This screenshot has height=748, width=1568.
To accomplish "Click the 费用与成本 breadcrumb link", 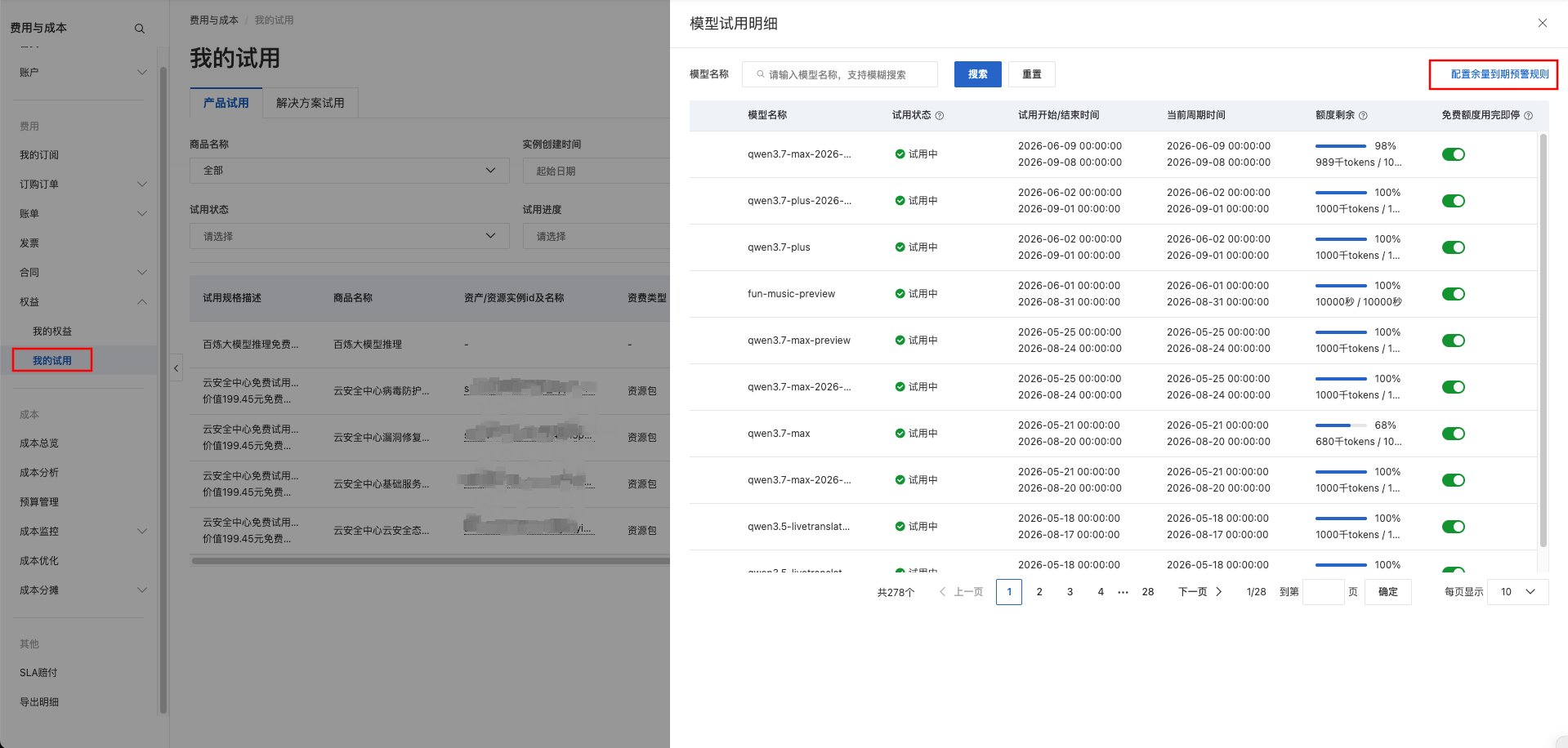I will [x=214, y=20].
